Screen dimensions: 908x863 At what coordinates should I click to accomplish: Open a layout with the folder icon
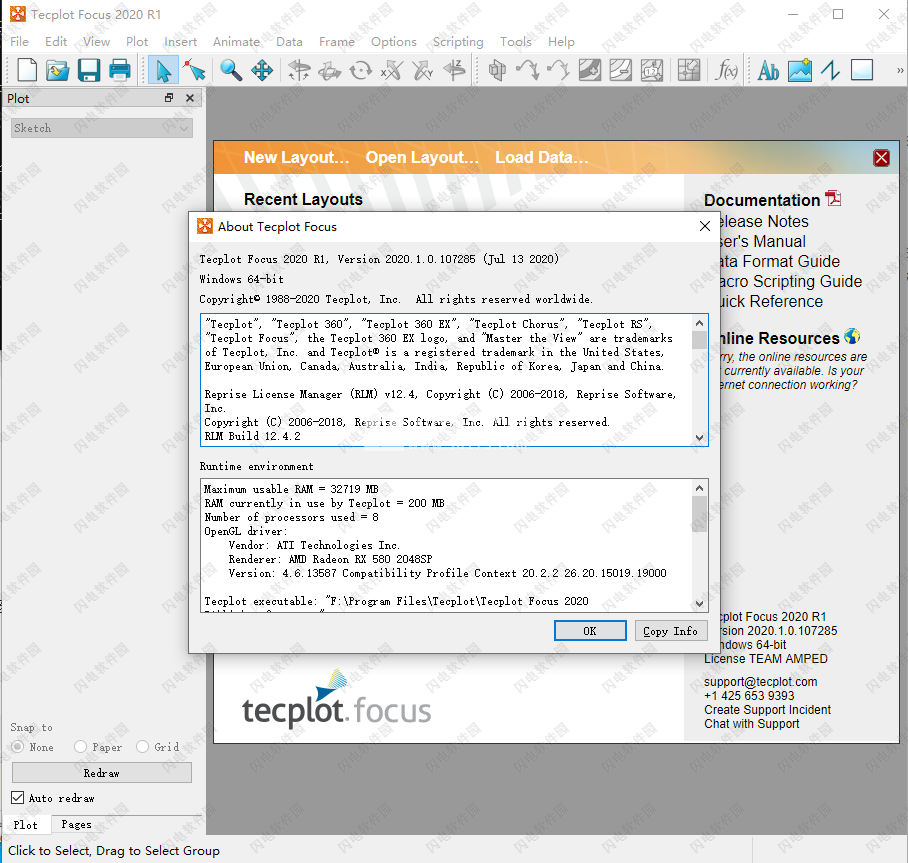[57, 71]
